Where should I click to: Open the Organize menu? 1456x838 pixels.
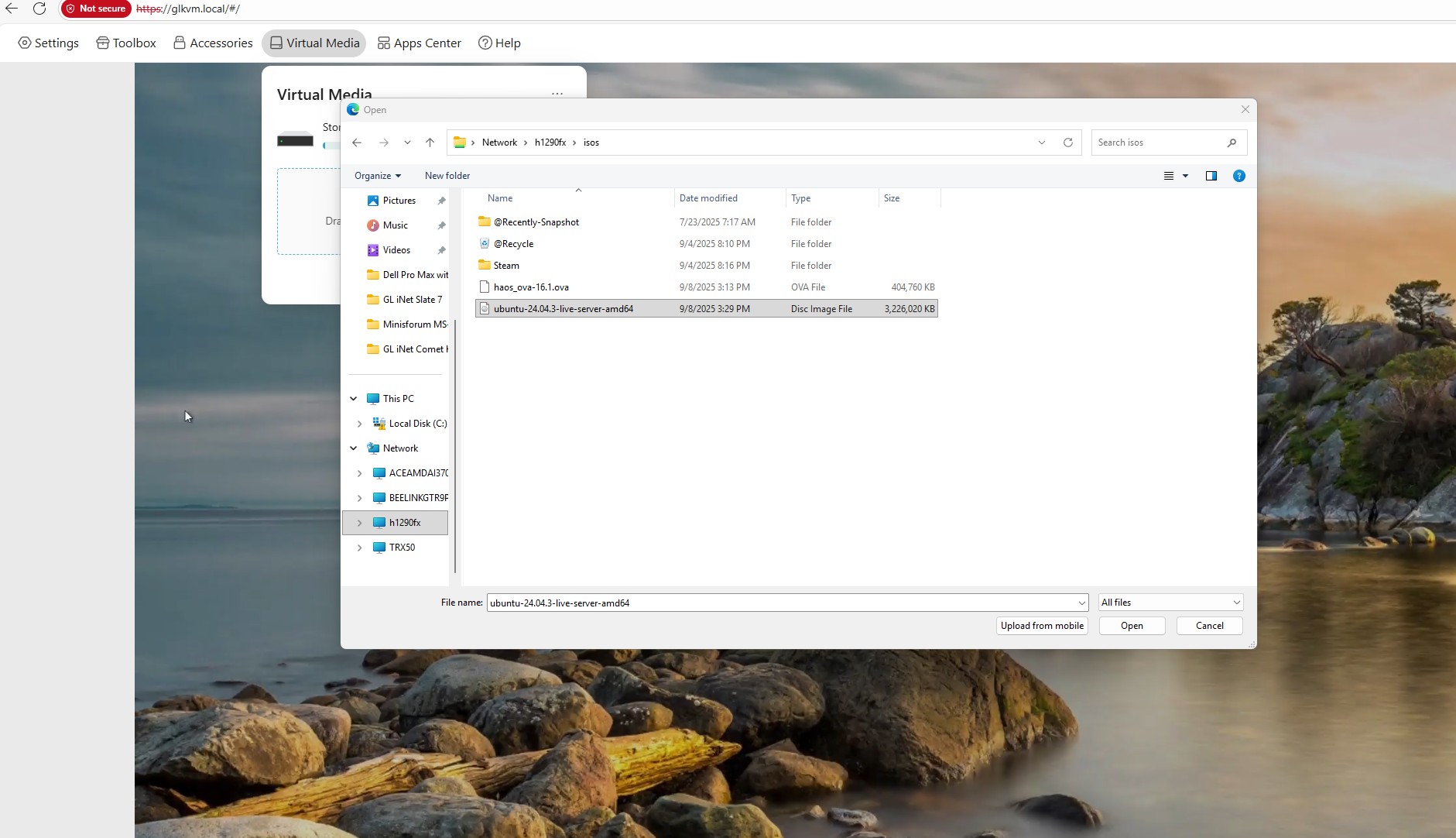(377, 176)
